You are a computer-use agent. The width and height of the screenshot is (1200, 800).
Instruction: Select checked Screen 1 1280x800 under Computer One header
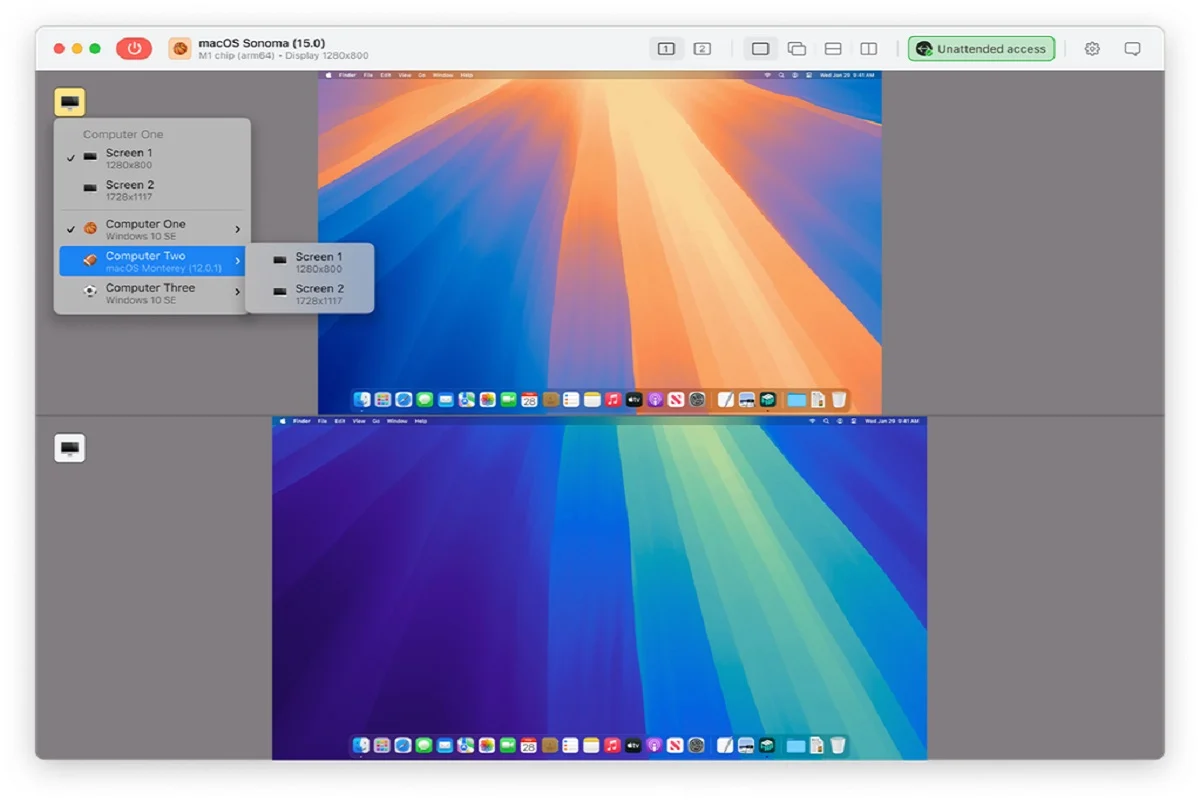click(x=129, y=158)
